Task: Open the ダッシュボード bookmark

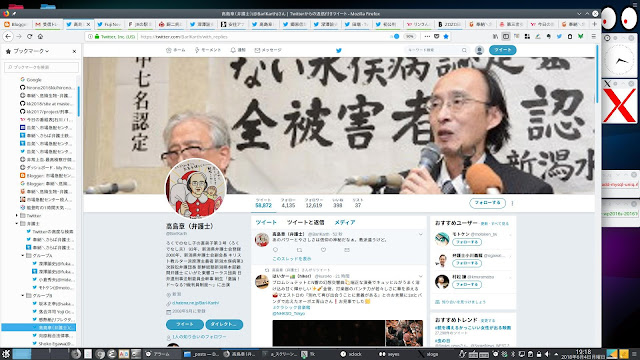Action: click(46, 167)
